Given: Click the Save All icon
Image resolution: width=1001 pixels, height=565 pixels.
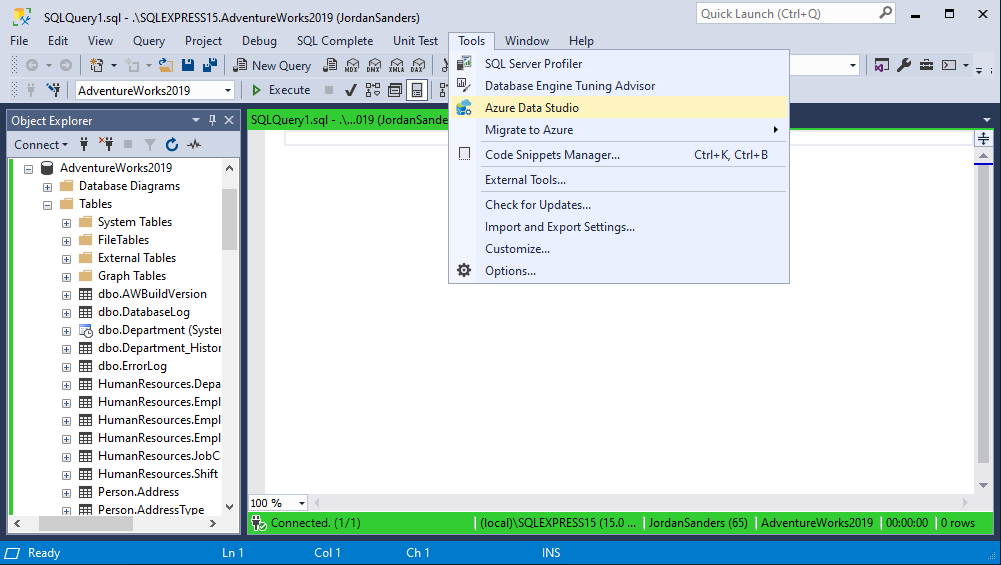Looking at the screenshot, I should click(x=209, y=65).
